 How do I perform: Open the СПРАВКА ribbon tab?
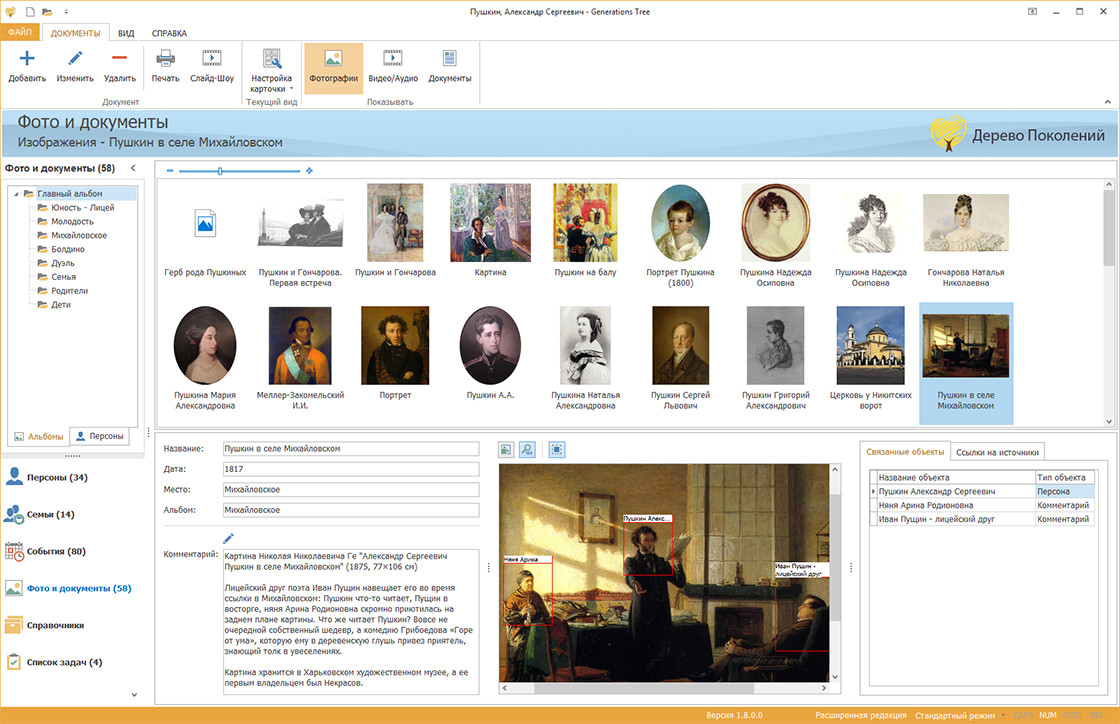[169, 33]
